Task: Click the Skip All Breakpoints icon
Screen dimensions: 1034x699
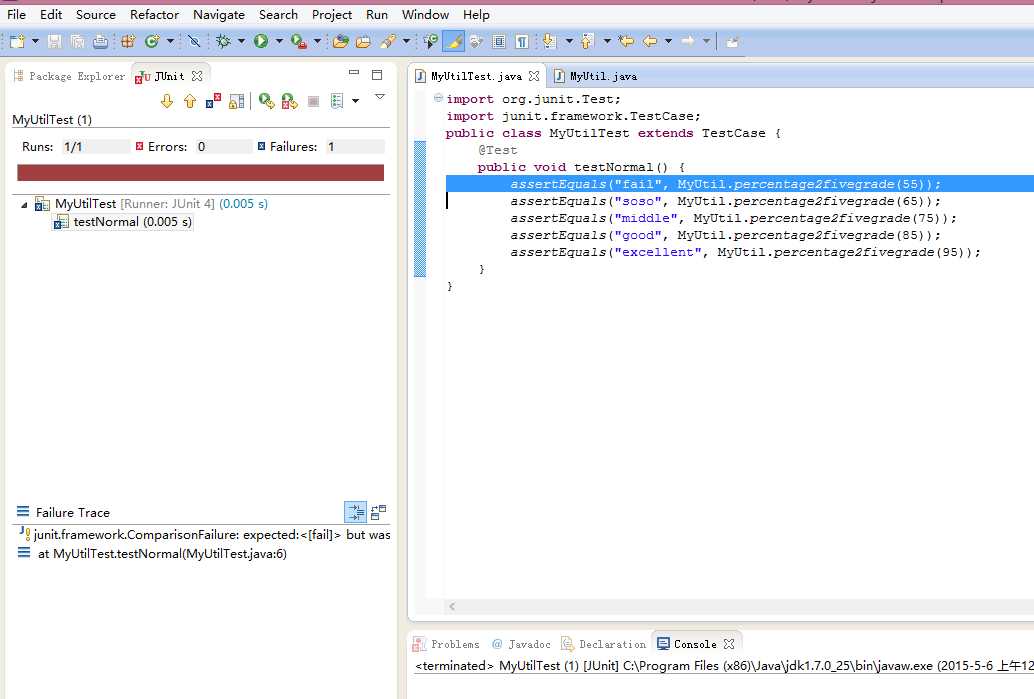Action: pyautogui.click(x=194, y=42)
